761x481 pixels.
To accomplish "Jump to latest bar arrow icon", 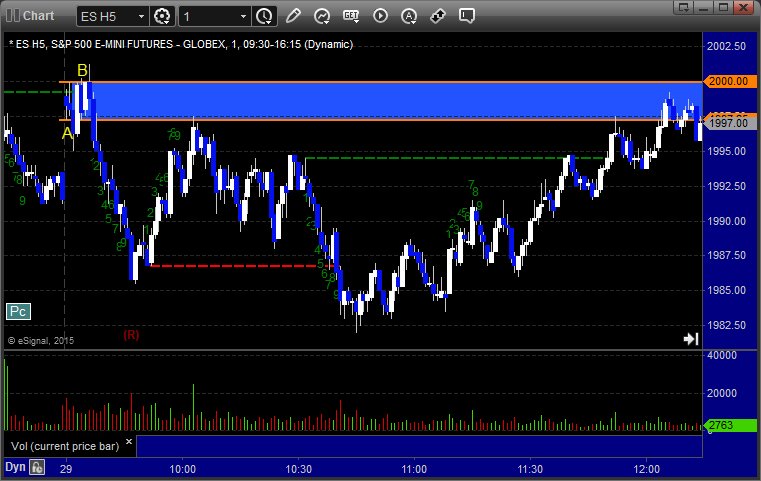I will pyautogui.click(x=691, y=339).
